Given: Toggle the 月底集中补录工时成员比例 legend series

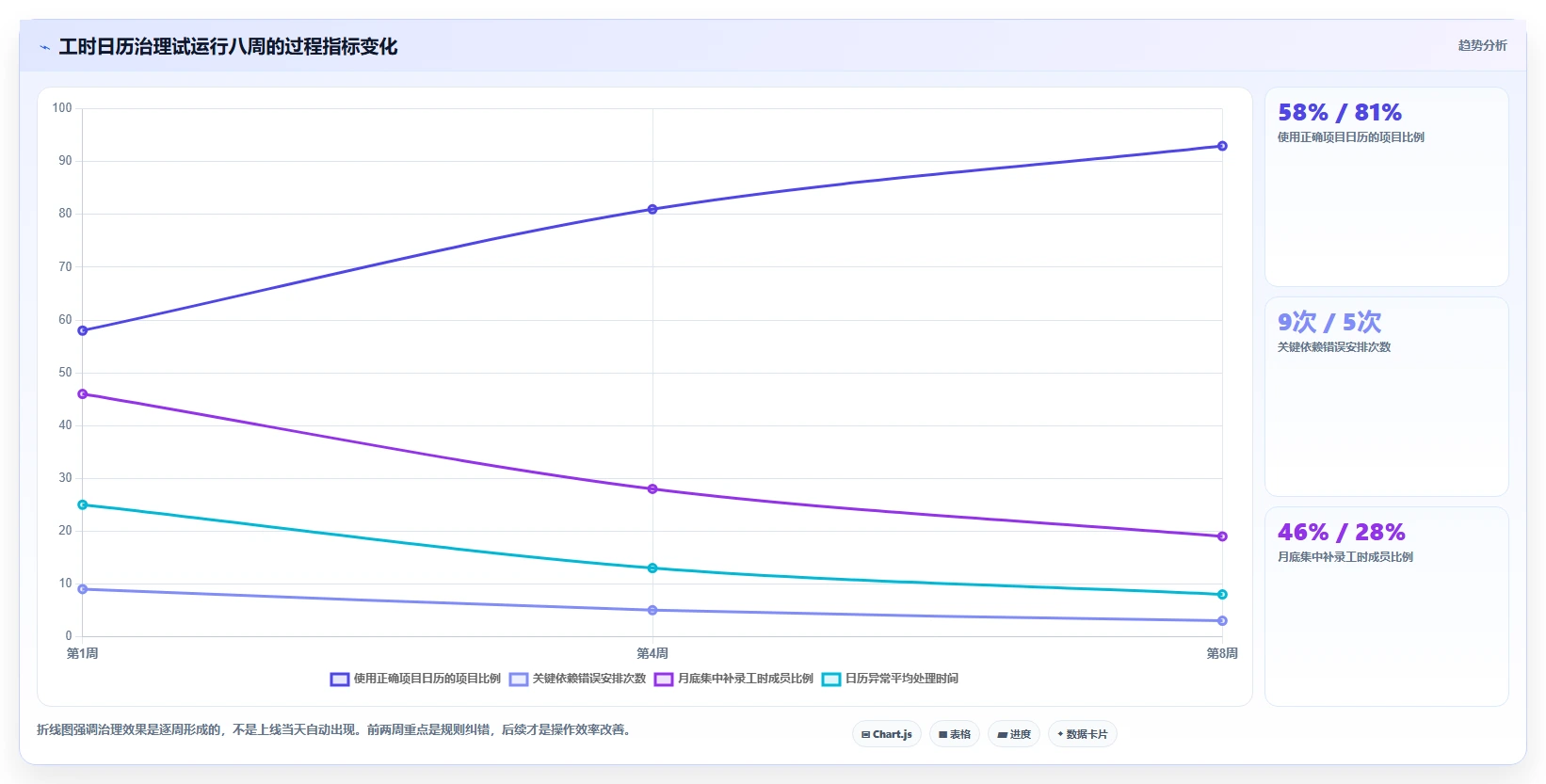Looking at the screenshot, I should point(733,679).
